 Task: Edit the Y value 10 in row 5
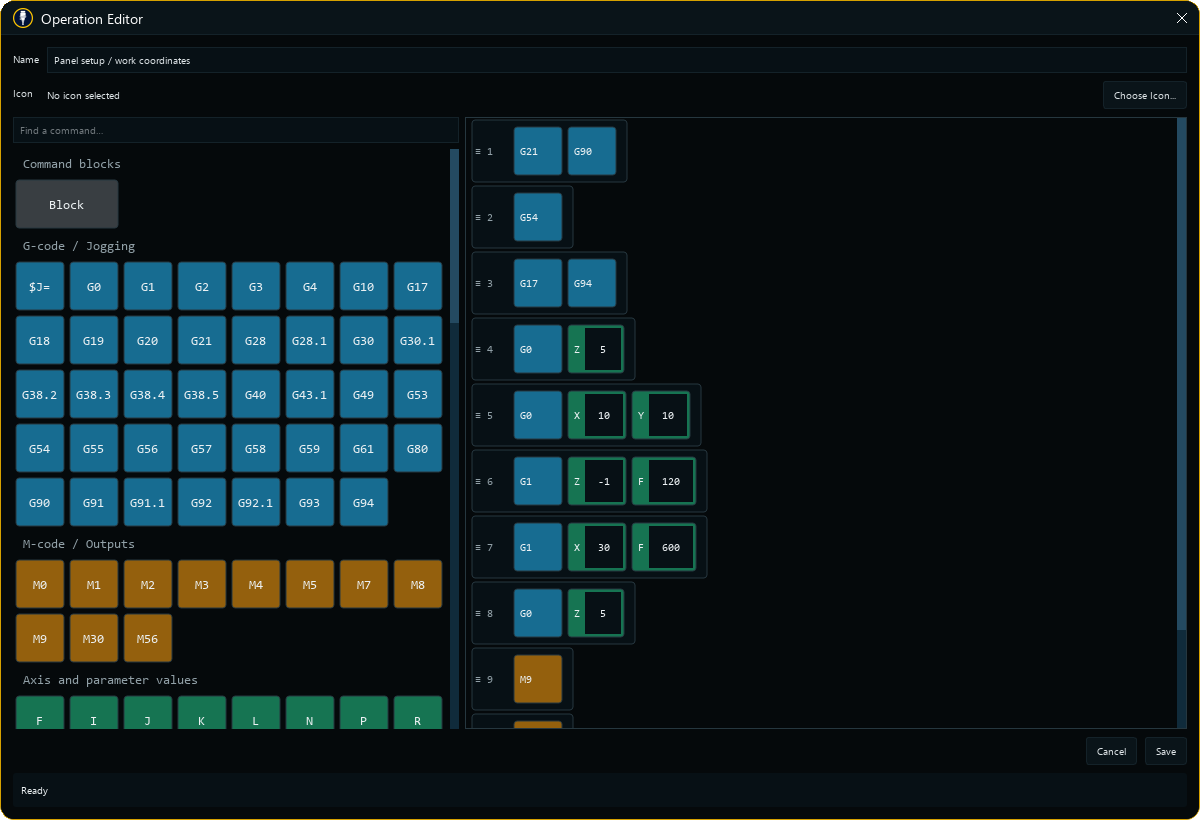[x=668, y=416]
